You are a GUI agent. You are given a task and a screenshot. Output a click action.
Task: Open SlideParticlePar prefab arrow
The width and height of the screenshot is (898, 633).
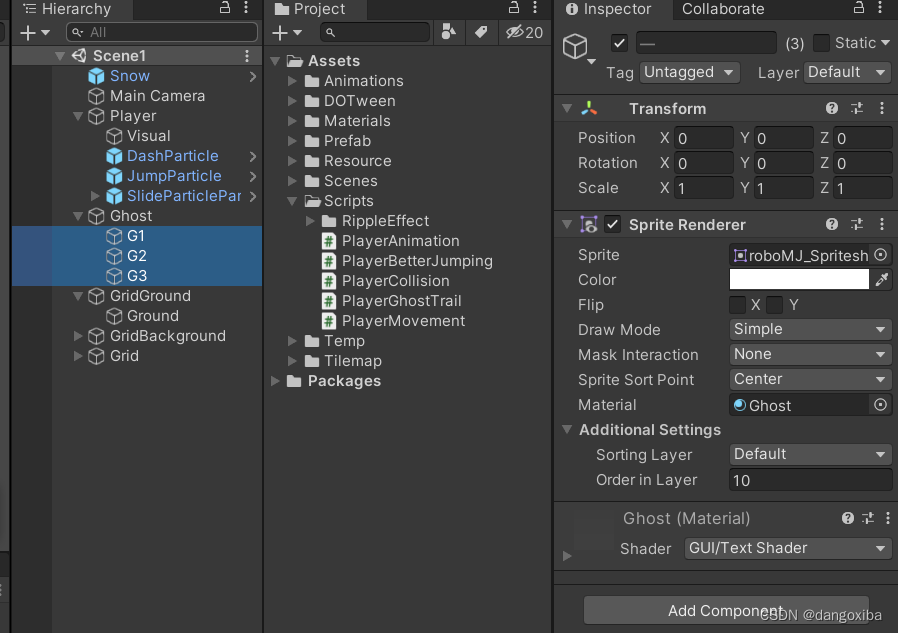click(253, 196)
